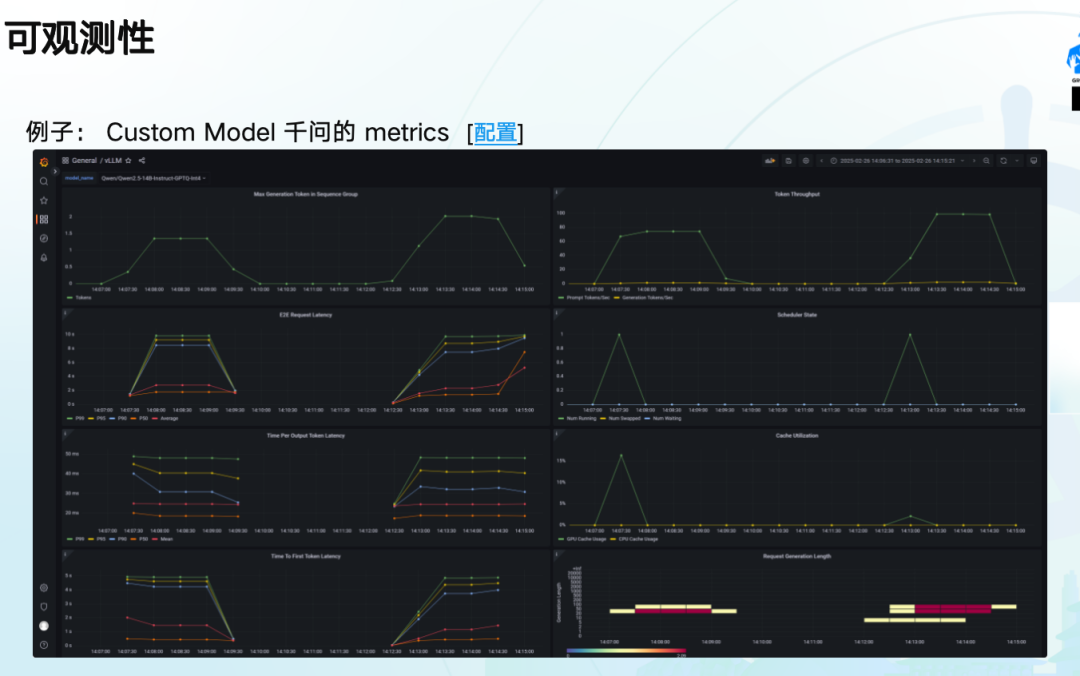This screenshot has height=676, width=1080.
Task: Open Time Per Output Token Latency title menu
Action: [x=306, y=436]
